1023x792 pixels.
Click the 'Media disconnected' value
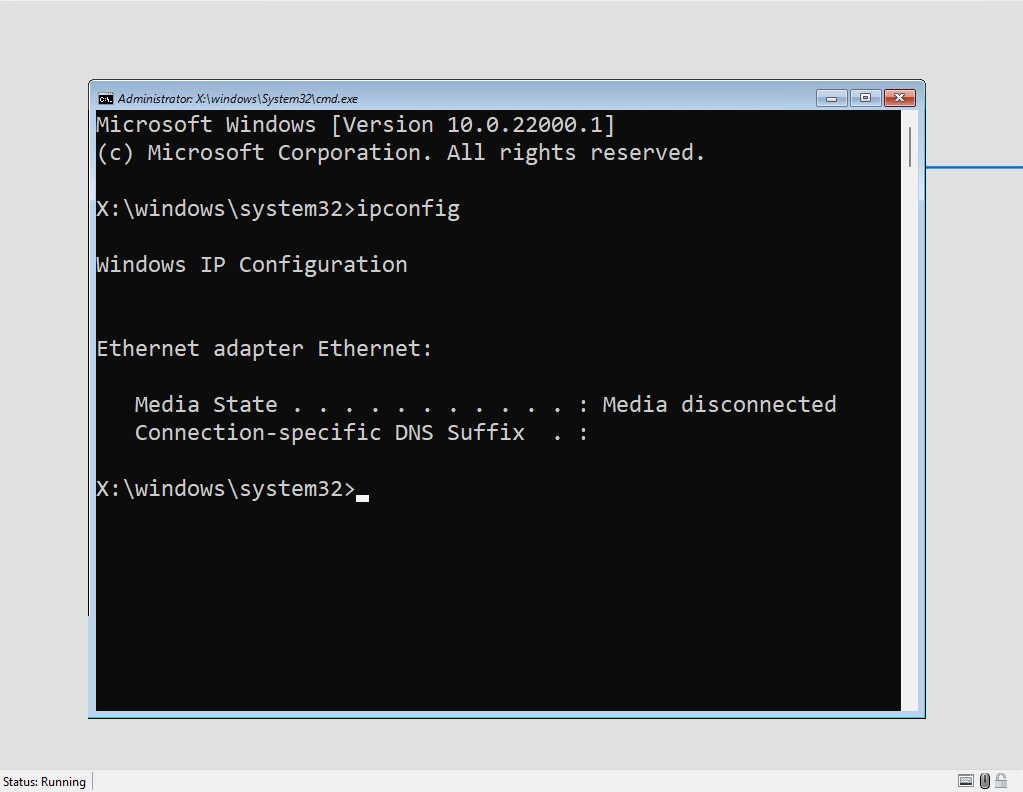(719, 404)
